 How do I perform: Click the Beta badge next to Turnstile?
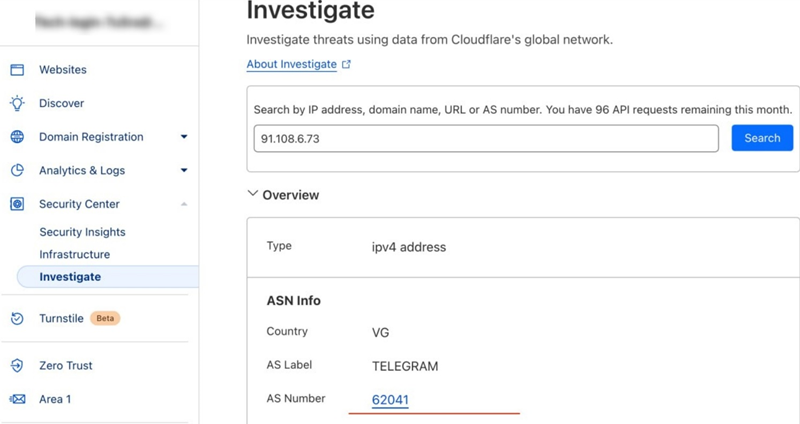(x=105, y=318)
